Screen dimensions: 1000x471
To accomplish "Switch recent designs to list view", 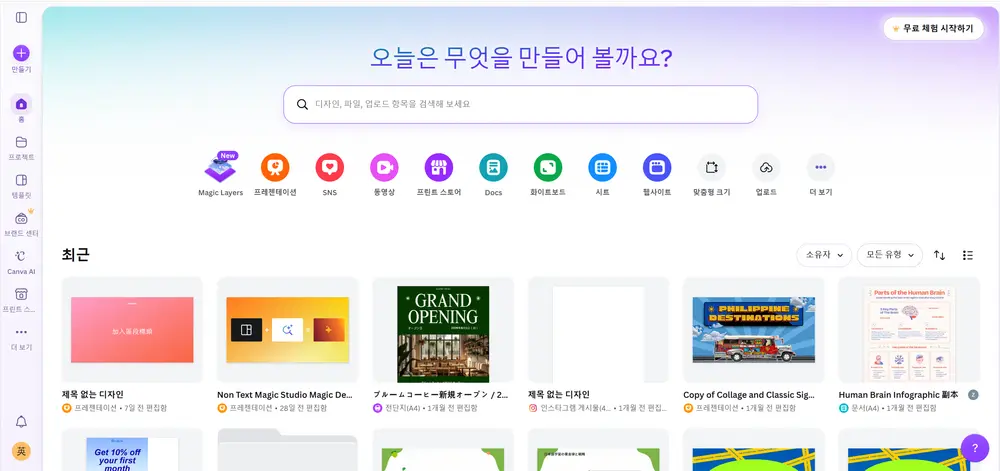I will click(x=967, y=255).
